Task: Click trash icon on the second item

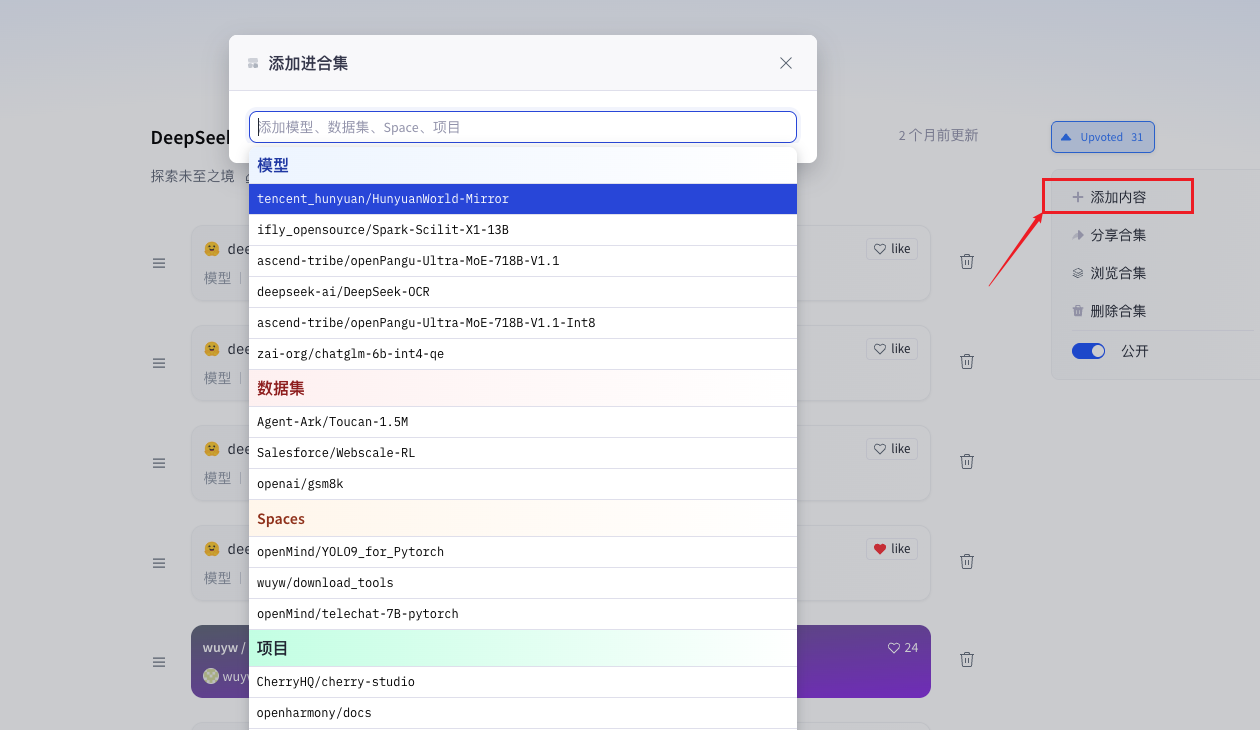Action: point(967,361)
